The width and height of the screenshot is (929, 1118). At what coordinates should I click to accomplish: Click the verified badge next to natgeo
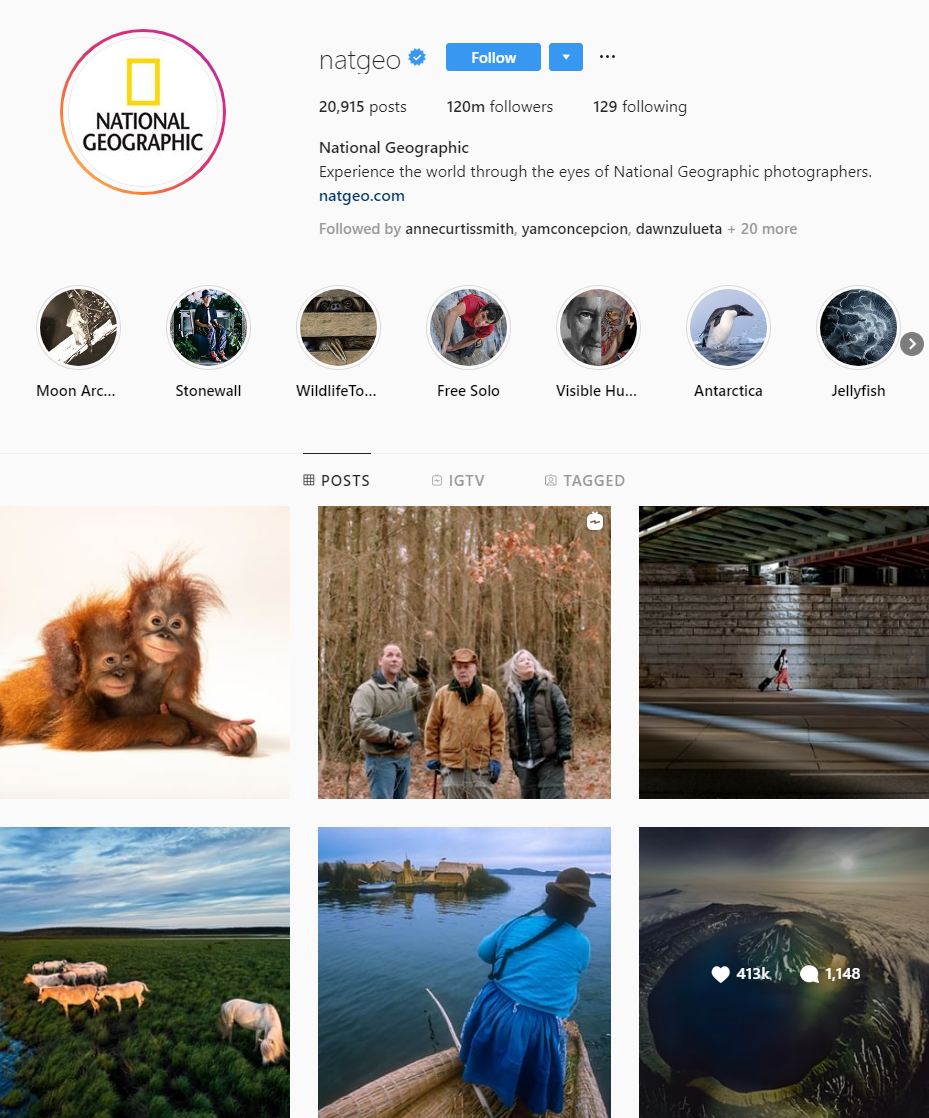pos(417,57)
